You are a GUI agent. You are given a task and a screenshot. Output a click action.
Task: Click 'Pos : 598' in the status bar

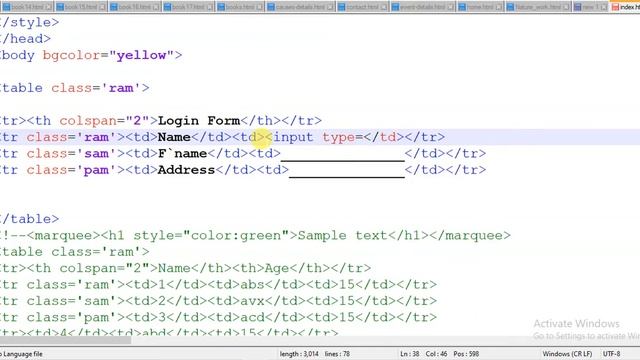[466, 354]
